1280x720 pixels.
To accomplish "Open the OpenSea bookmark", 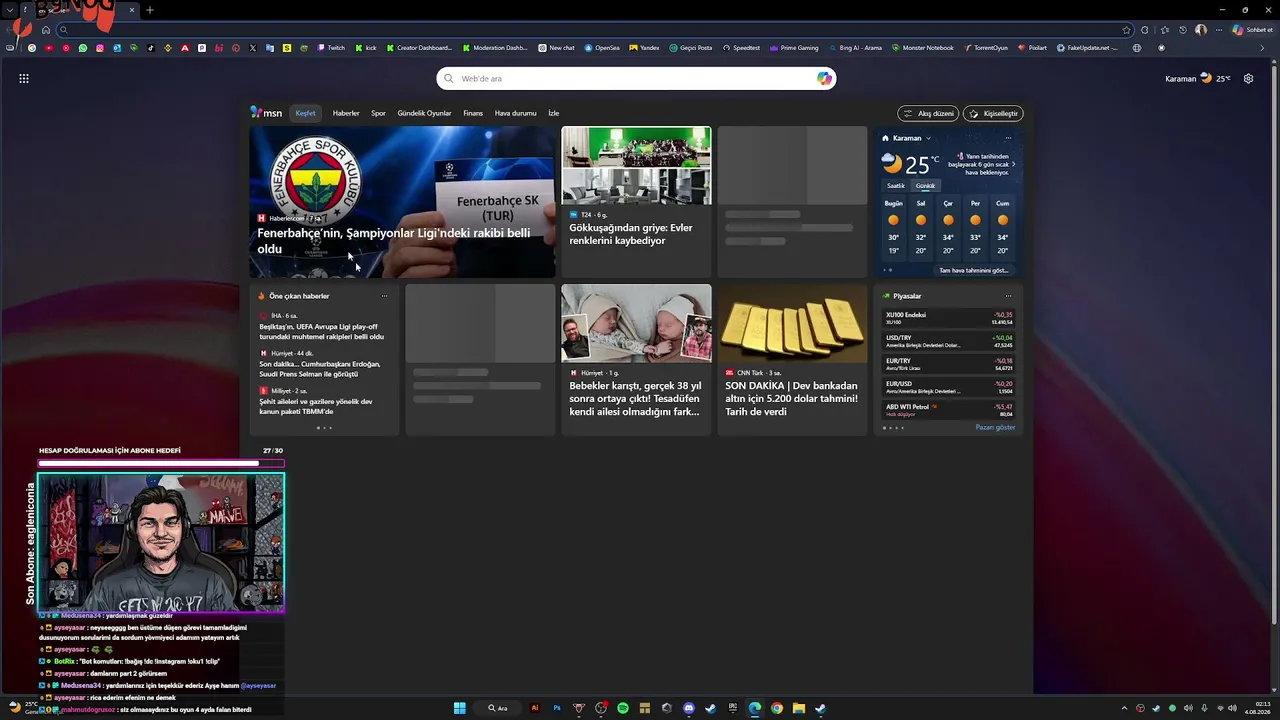I will coord(602,48).
